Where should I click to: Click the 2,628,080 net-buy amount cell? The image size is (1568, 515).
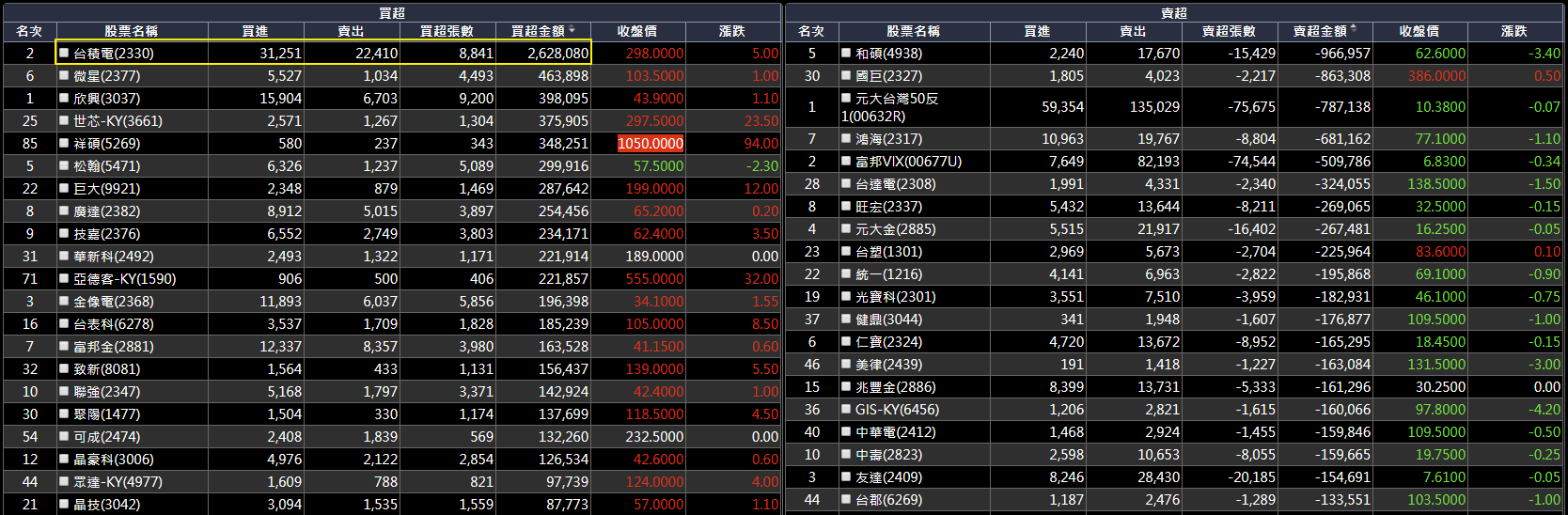[x=543, y=54]
